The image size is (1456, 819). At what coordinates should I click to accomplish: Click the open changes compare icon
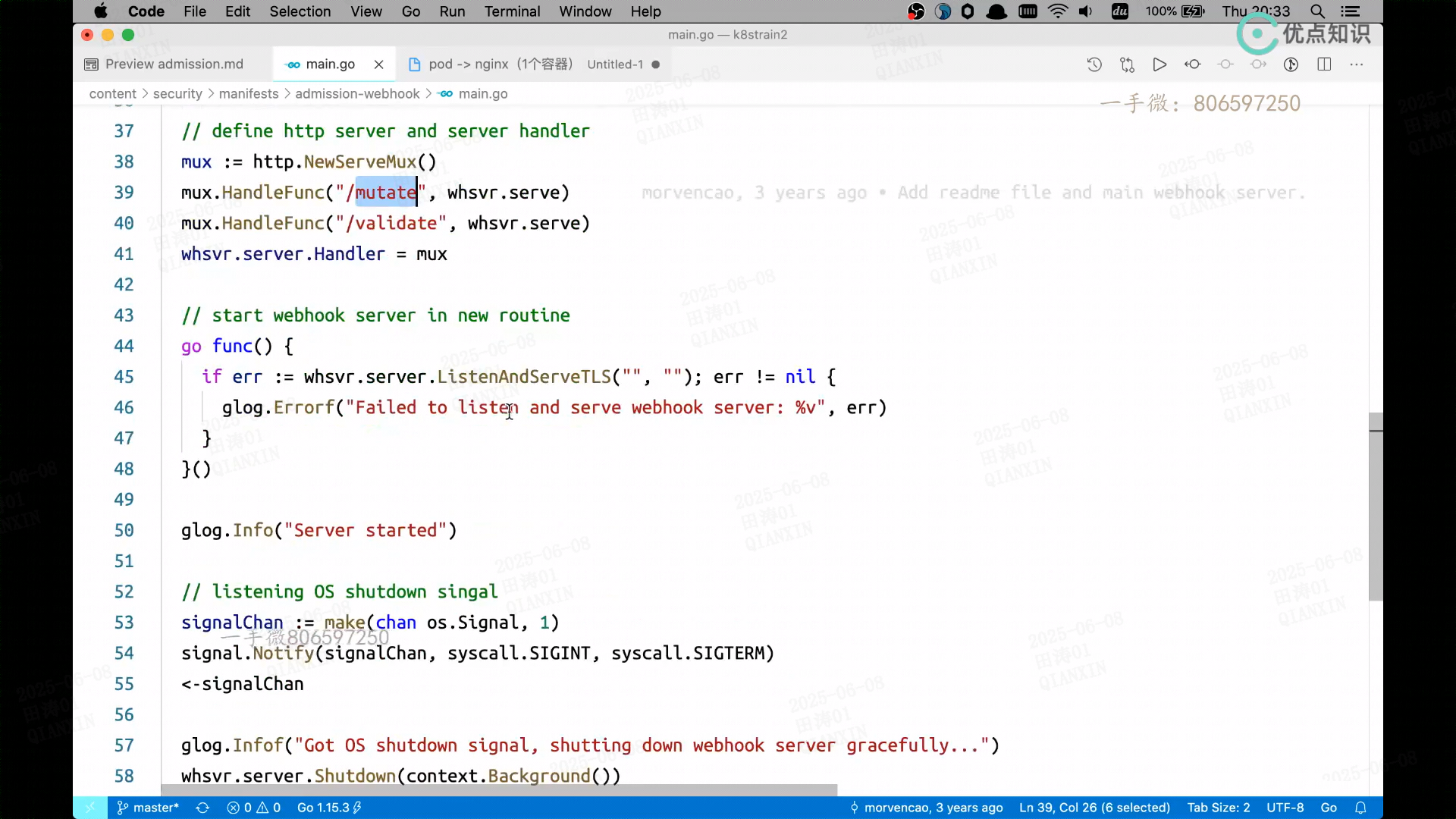1127,64
